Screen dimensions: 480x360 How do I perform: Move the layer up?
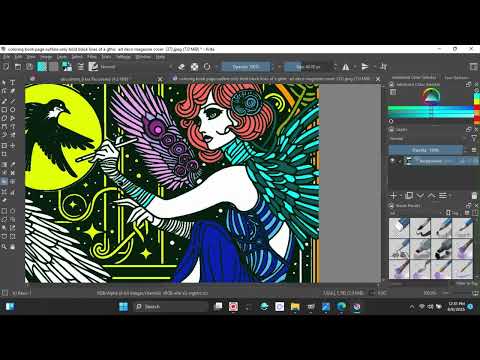point(432,196)
